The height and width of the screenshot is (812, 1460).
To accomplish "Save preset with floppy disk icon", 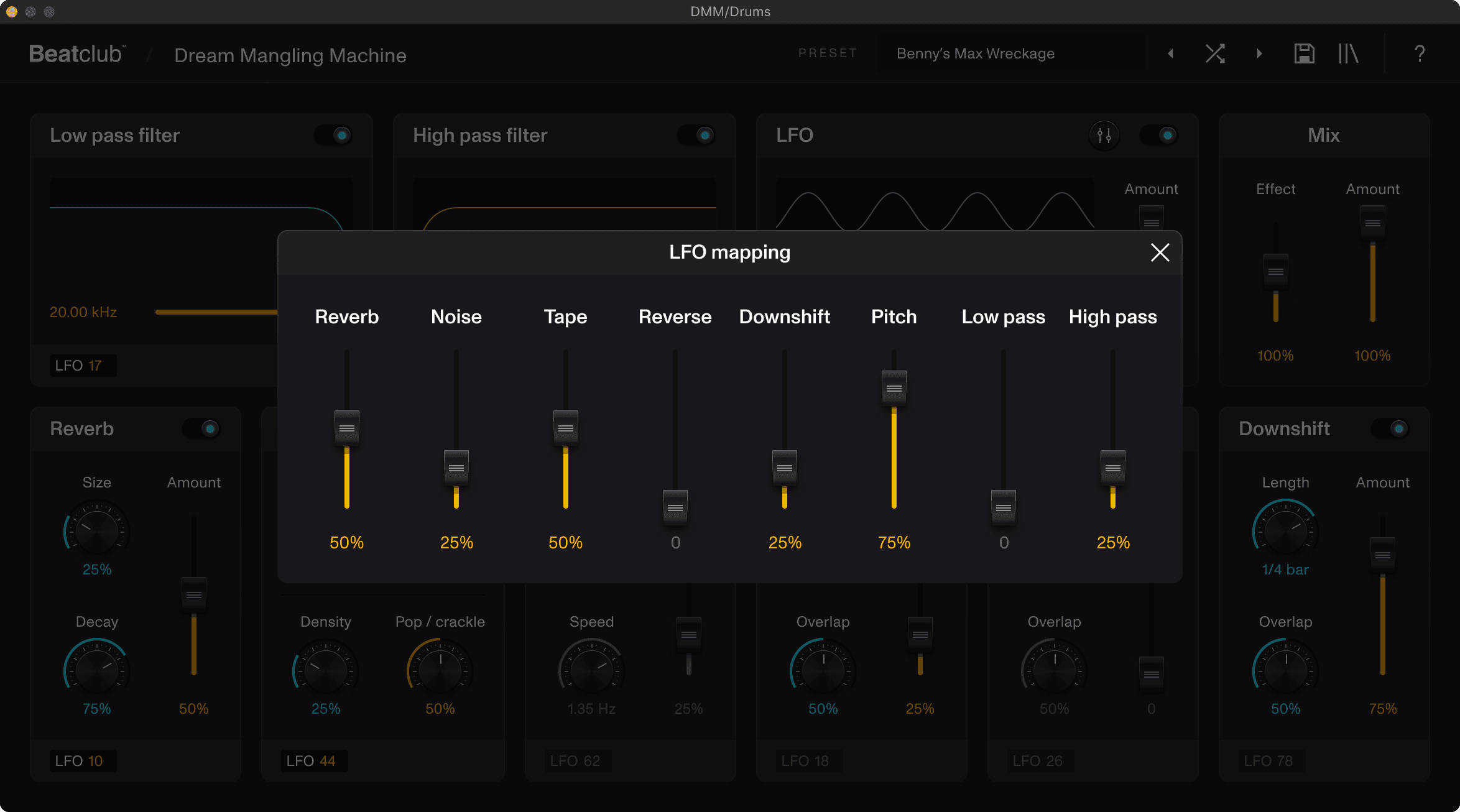I will (1304, 53).
